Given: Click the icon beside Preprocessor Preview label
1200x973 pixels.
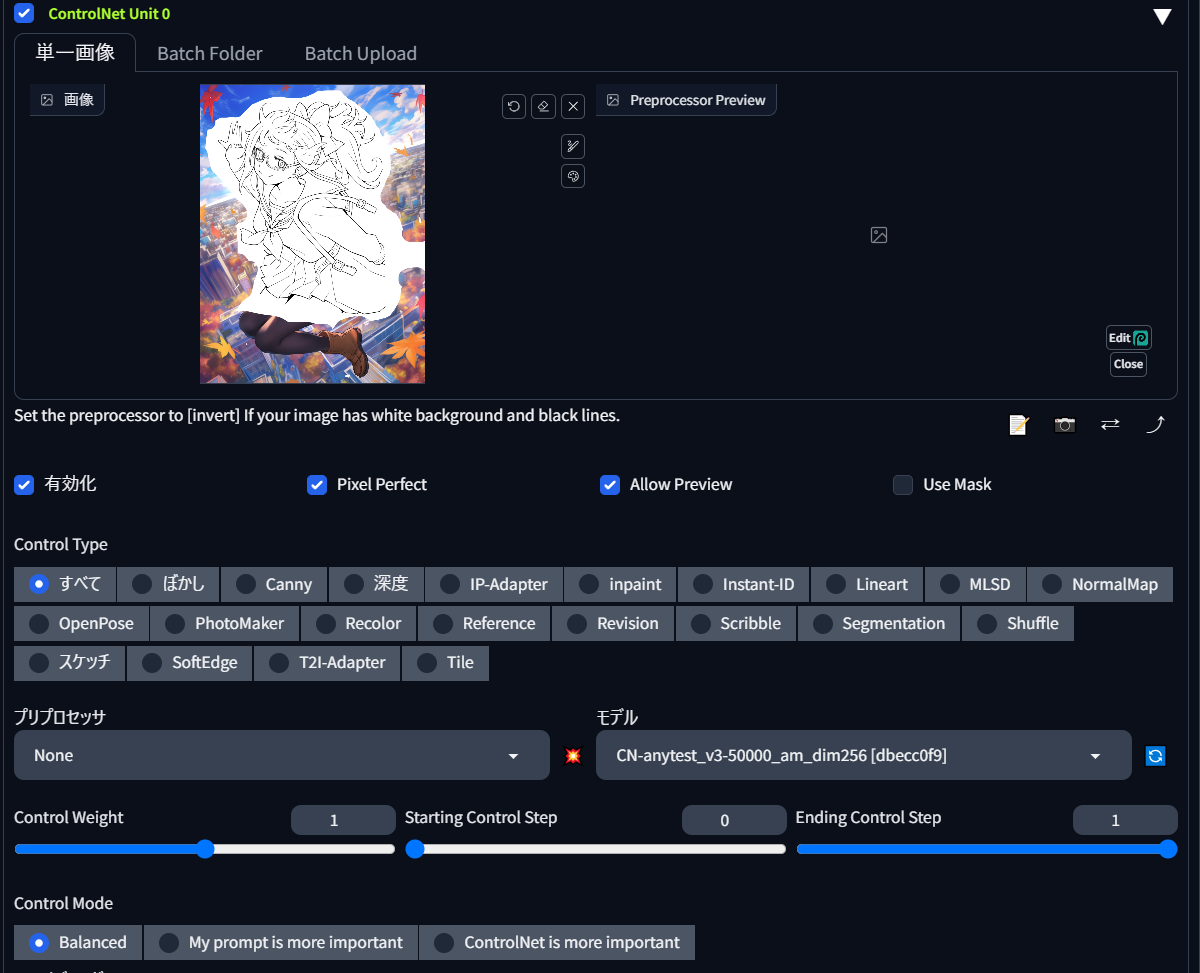Looking at the screenshot, I should click(x=613, y=100).
